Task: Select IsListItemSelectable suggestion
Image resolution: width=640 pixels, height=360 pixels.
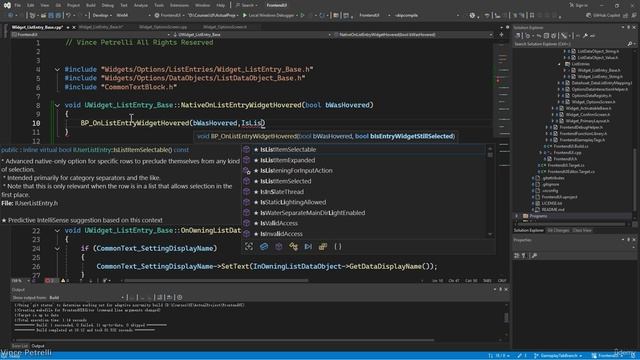Action: (363, 150)
